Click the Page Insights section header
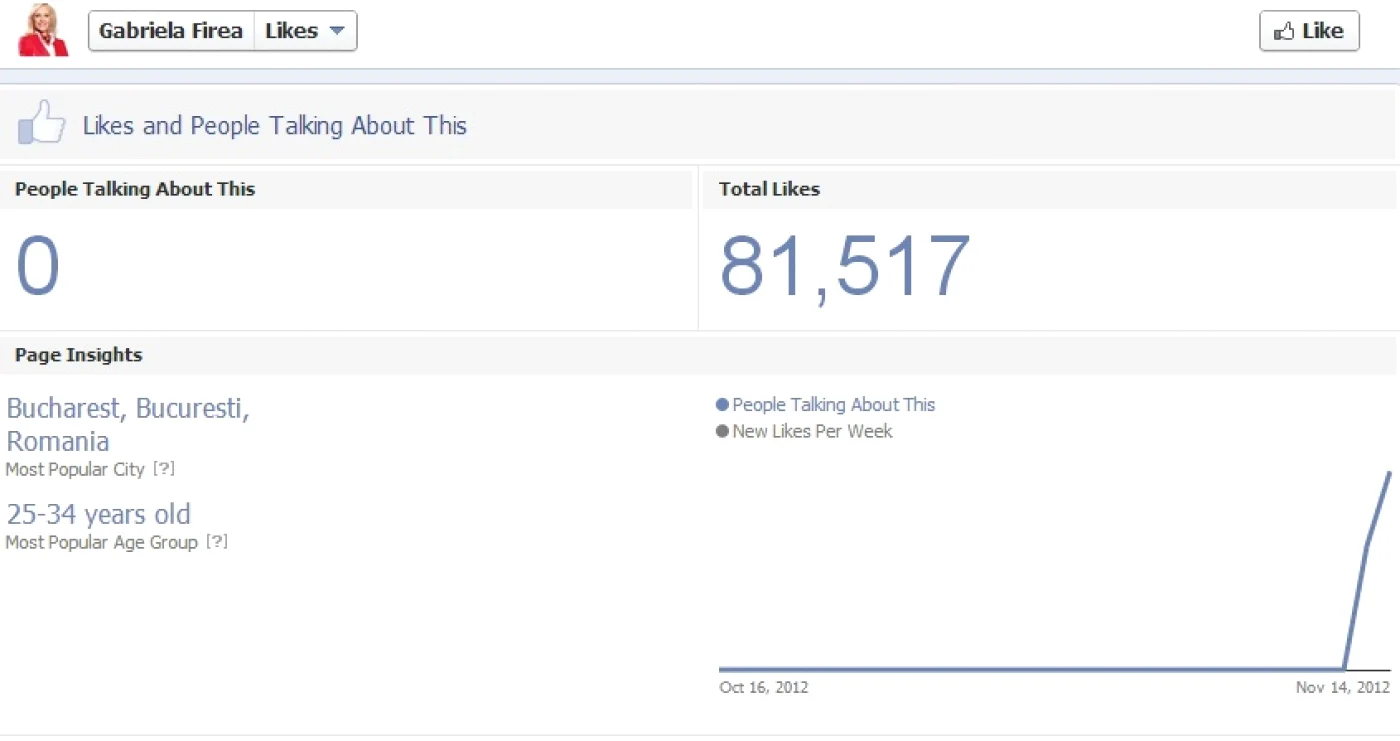The width and height of the screenshot is (1400, 741). pos(78,355)
